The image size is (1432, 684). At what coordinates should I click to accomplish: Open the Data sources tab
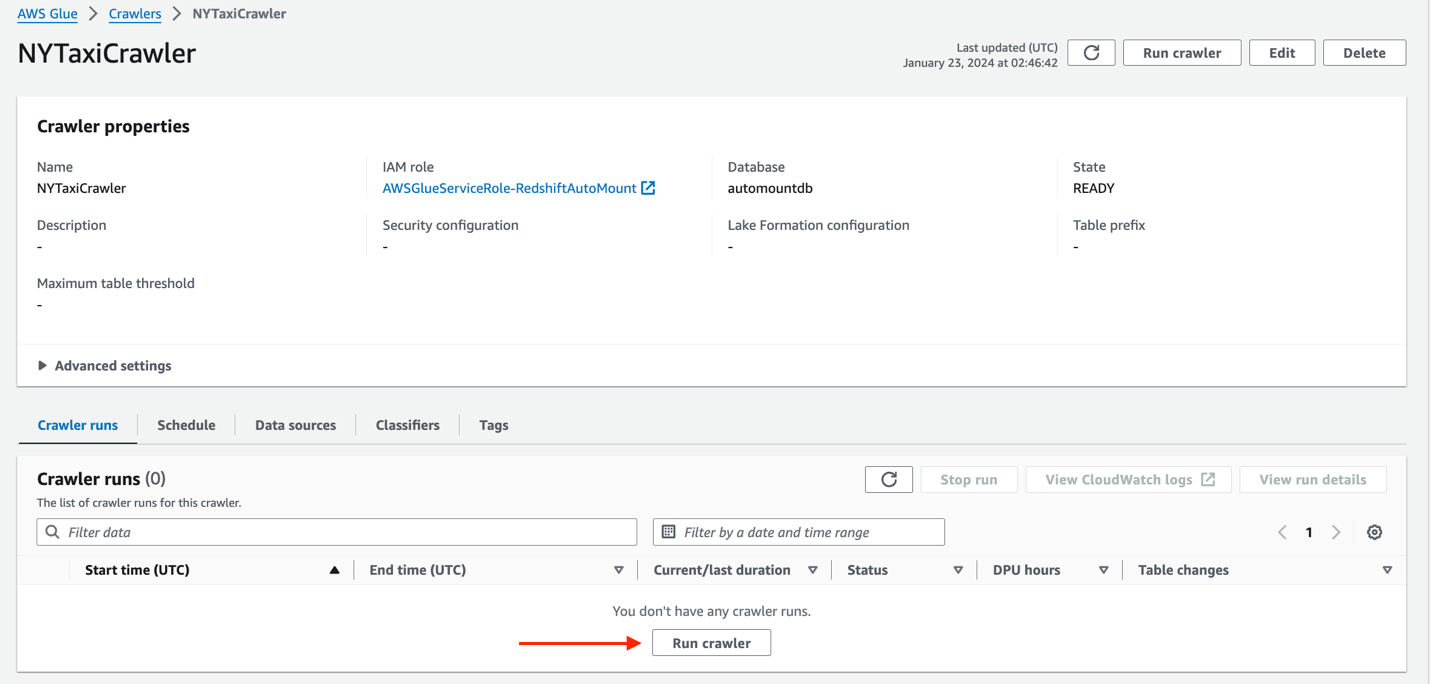(x=296, y=425)
